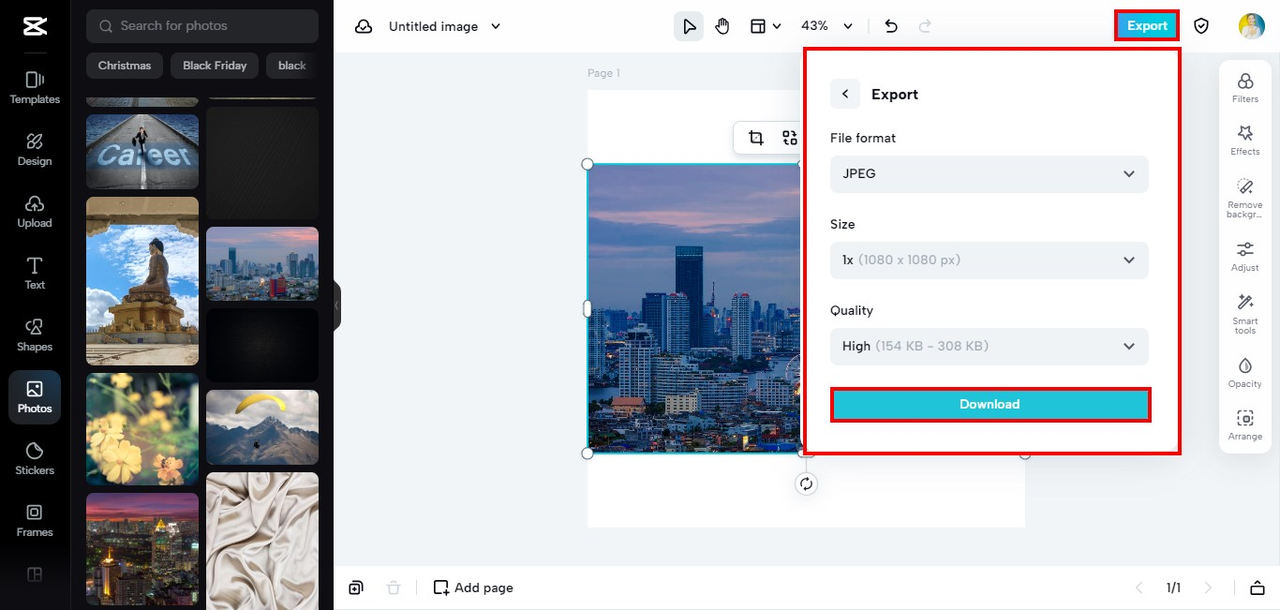
Task: Open the Quality High dropdown
Action: (x=989, y=346)
